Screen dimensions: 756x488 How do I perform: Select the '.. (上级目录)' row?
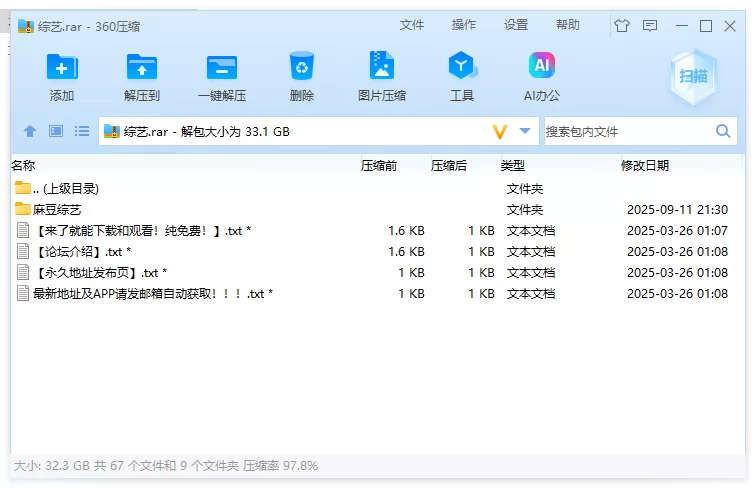(378, 188)
